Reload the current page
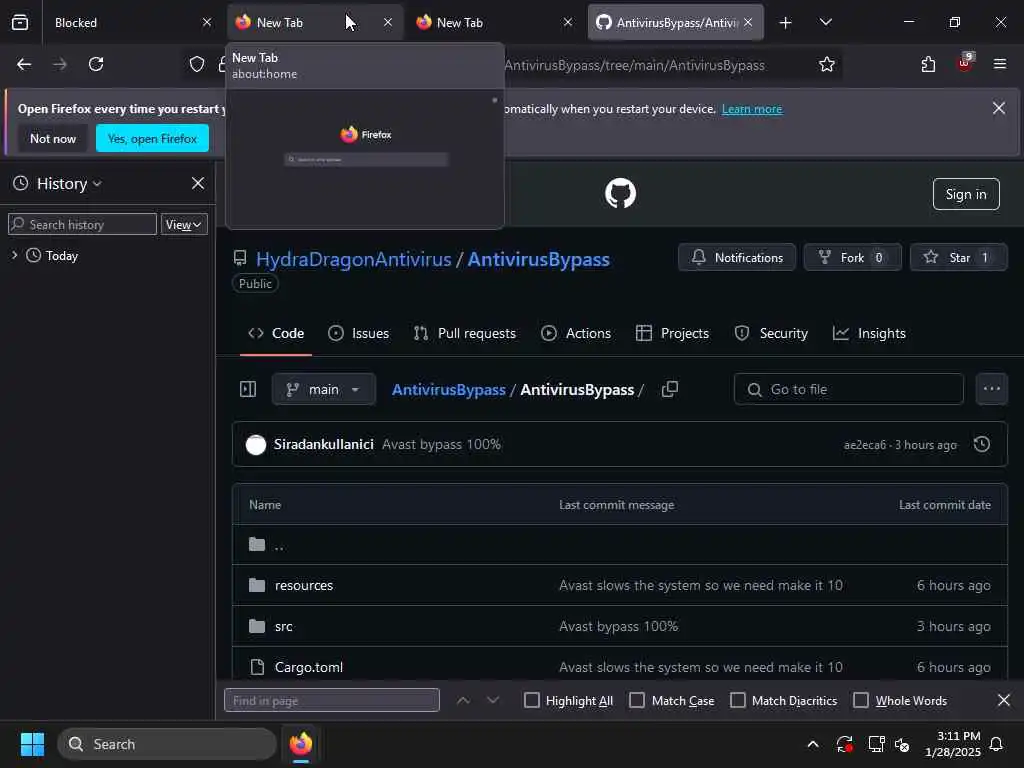 [x=96, y=64]
